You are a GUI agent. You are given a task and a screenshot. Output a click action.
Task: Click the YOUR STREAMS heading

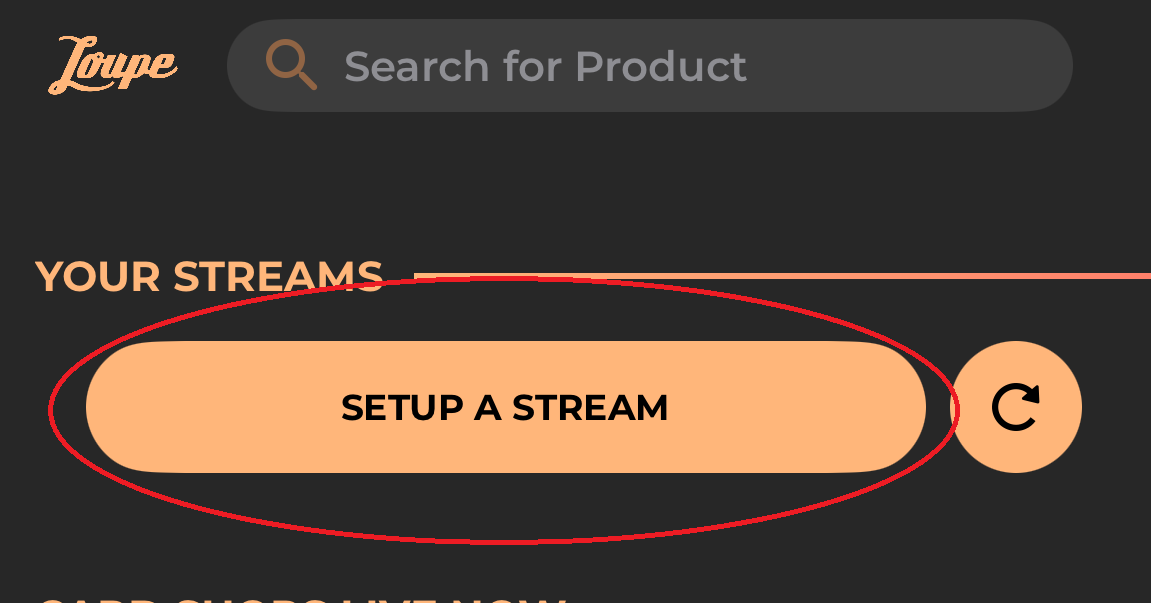click(209, 277)
